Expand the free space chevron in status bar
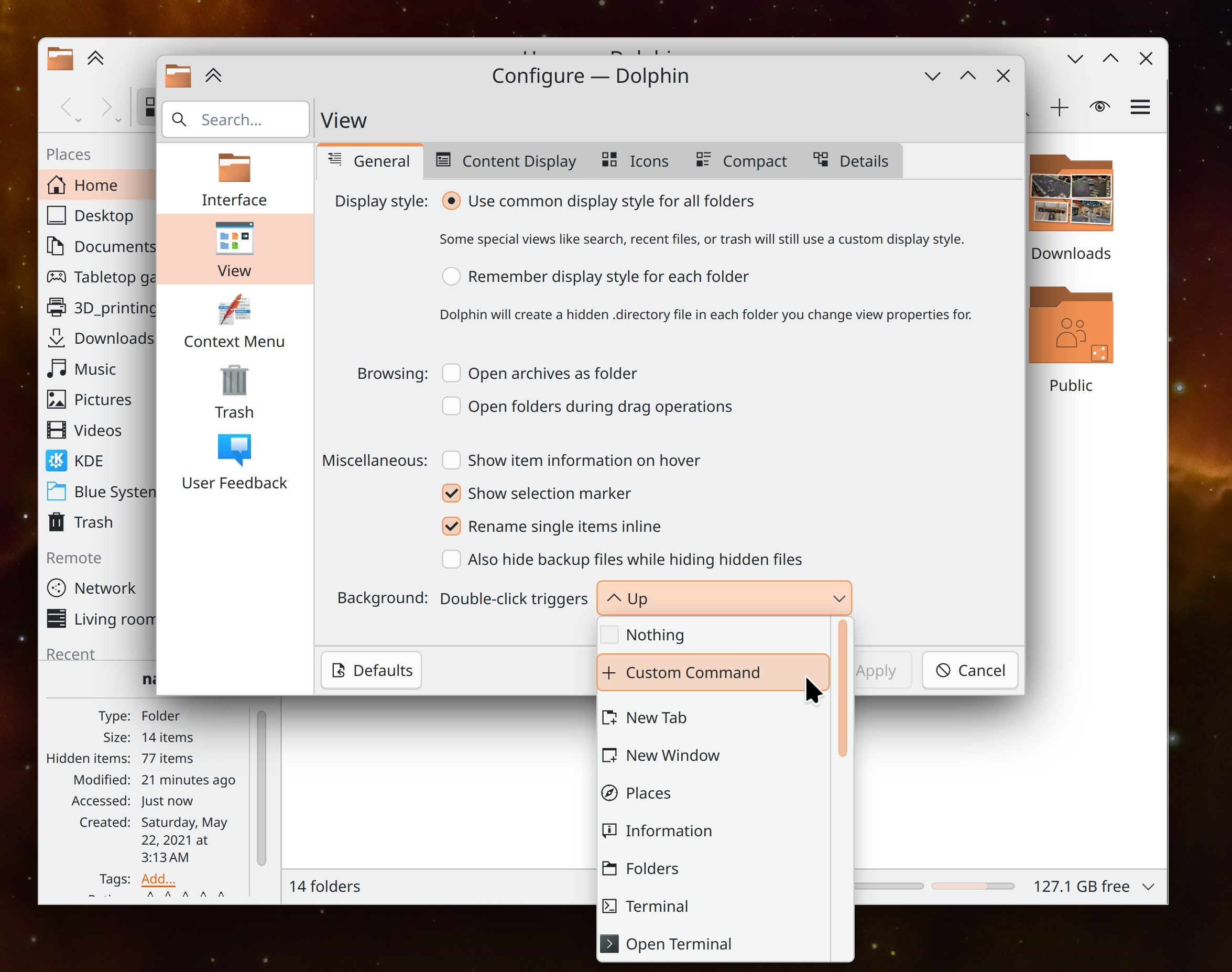The height and width of the screenshot is (972, 1232). [x=1148, y=886]
